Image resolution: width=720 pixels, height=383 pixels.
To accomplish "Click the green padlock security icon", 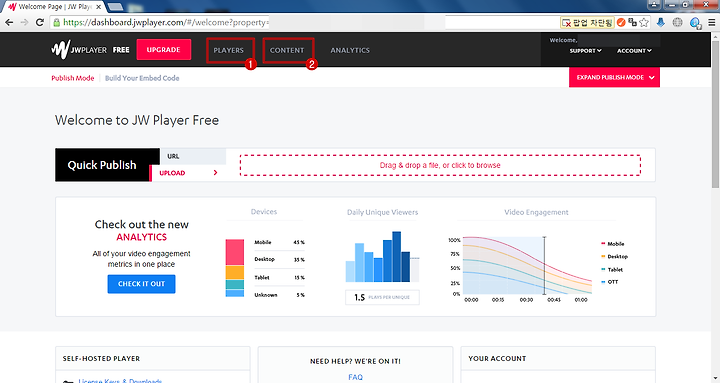I will 56,22.
